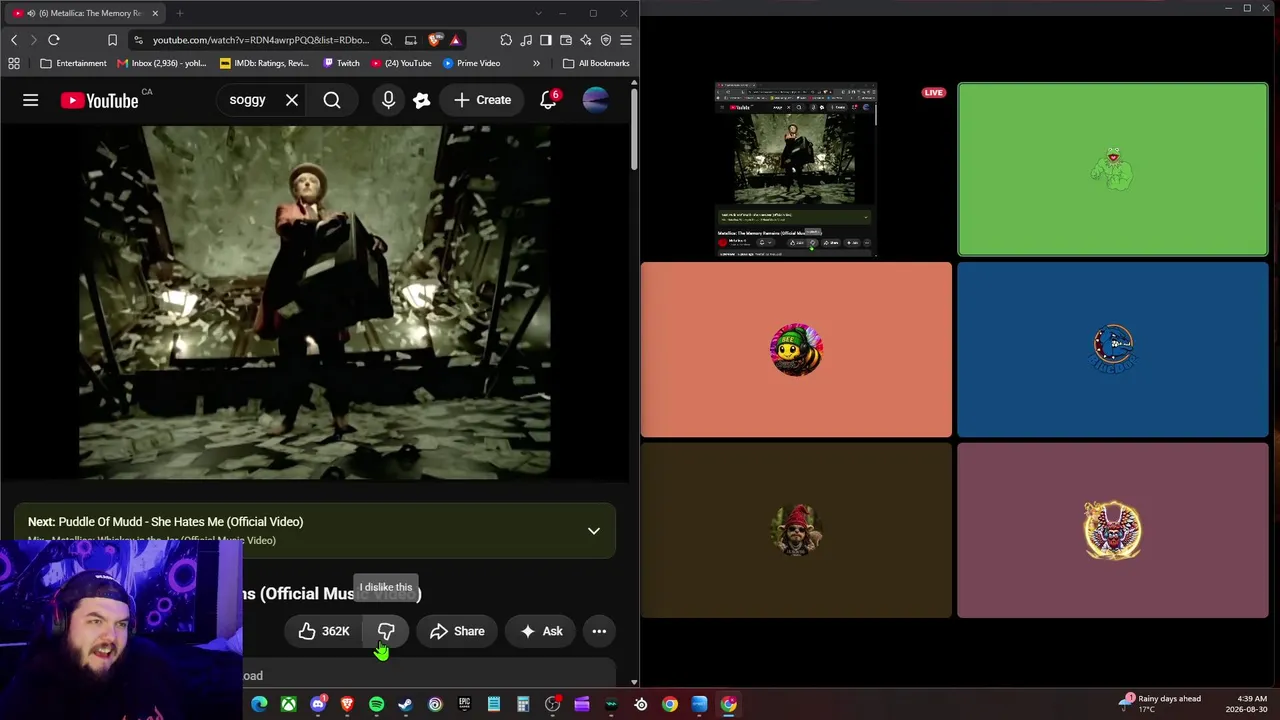
Task: Open the tab search dropdown arrow
Action: [x=538, y=13]
